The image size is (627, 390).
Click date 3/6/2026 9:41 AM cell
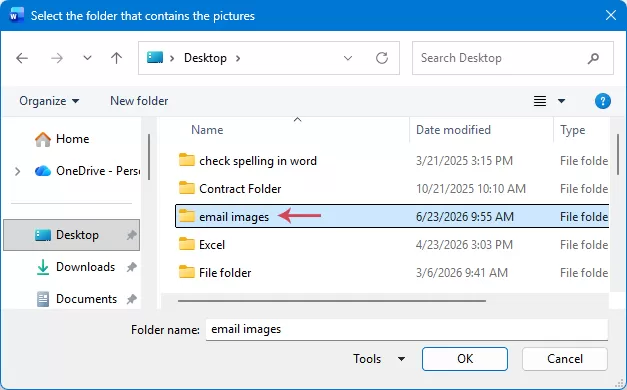pos(462,273)
